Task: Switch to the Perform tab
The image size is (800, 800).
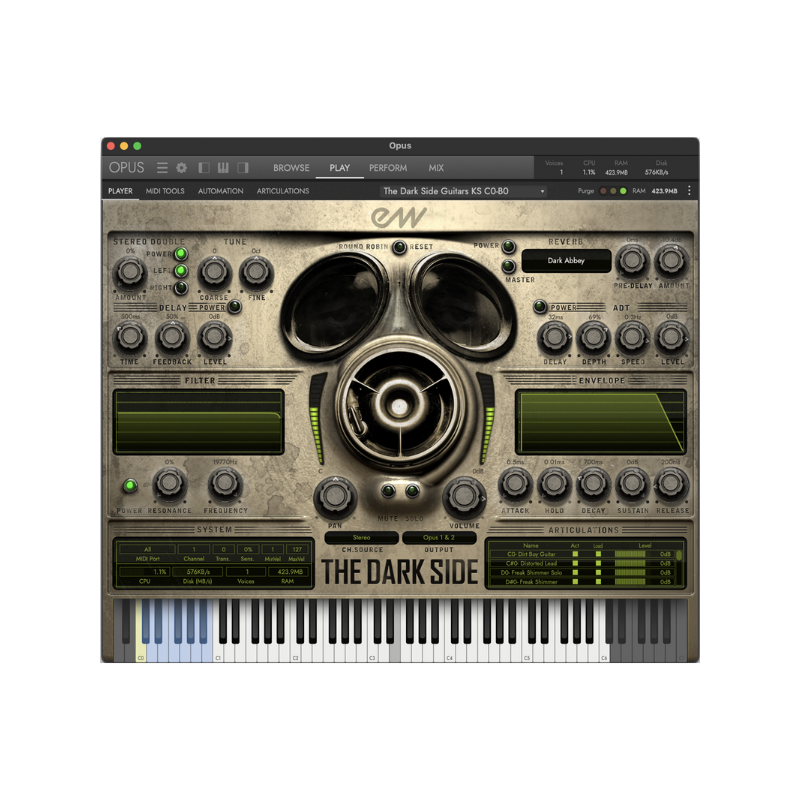Action: click(388, 168)
